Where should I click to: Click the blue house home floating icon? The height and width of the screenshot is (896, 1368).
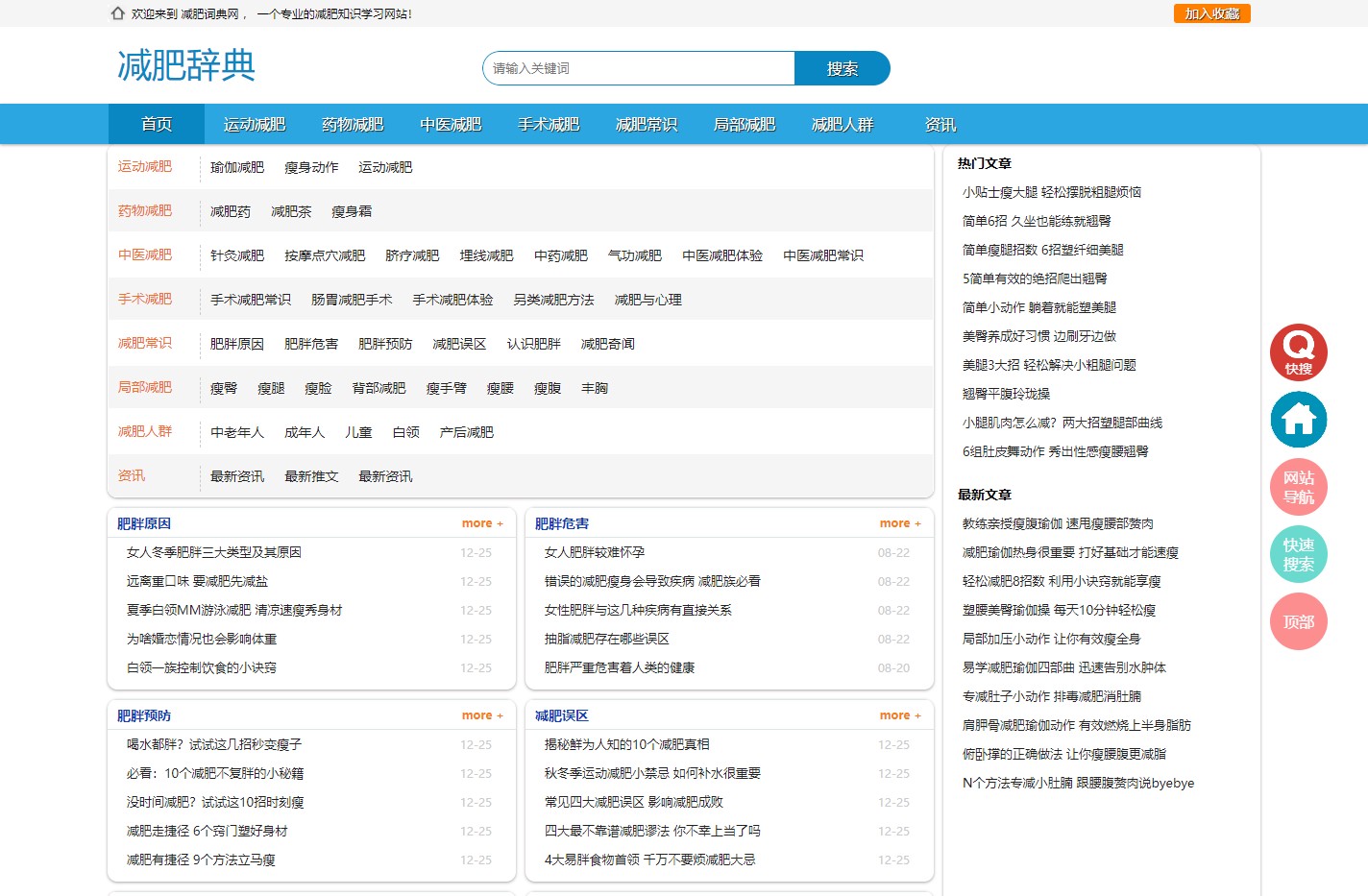coord(1299,420)
